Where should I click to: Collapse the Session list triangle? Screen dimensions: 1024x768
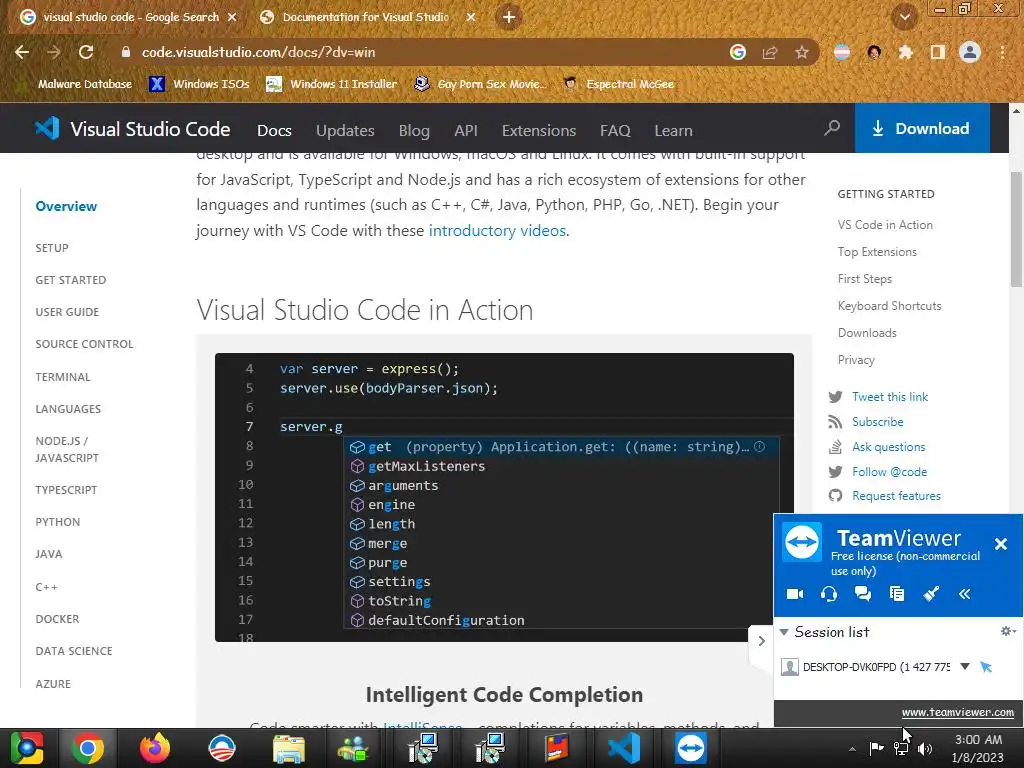click(x=784, y=632)
